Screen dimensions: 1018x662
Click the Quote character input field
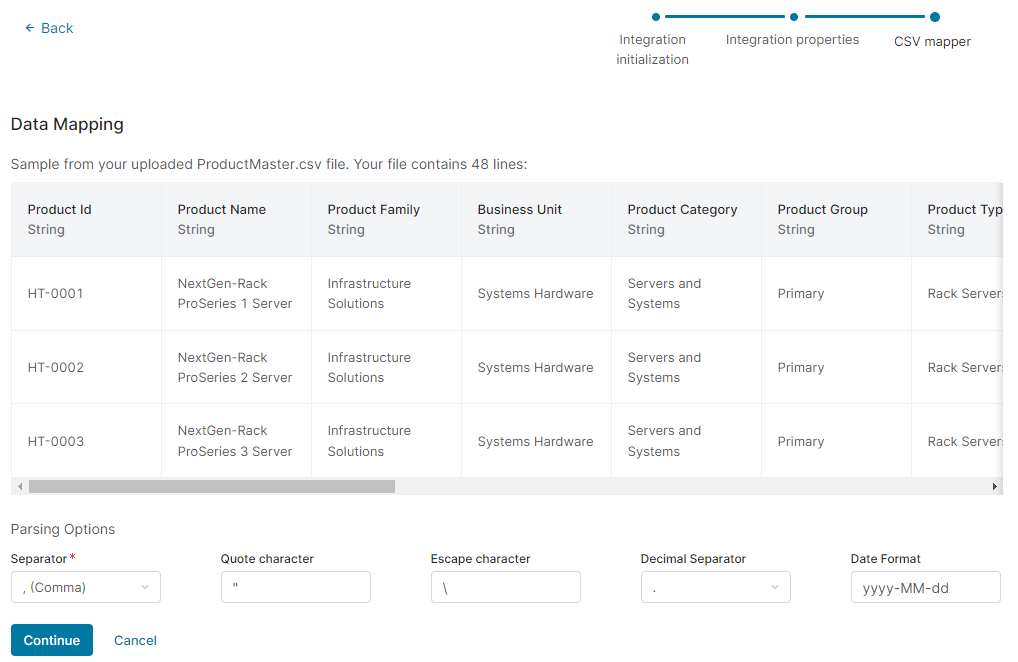pos(296,588)
